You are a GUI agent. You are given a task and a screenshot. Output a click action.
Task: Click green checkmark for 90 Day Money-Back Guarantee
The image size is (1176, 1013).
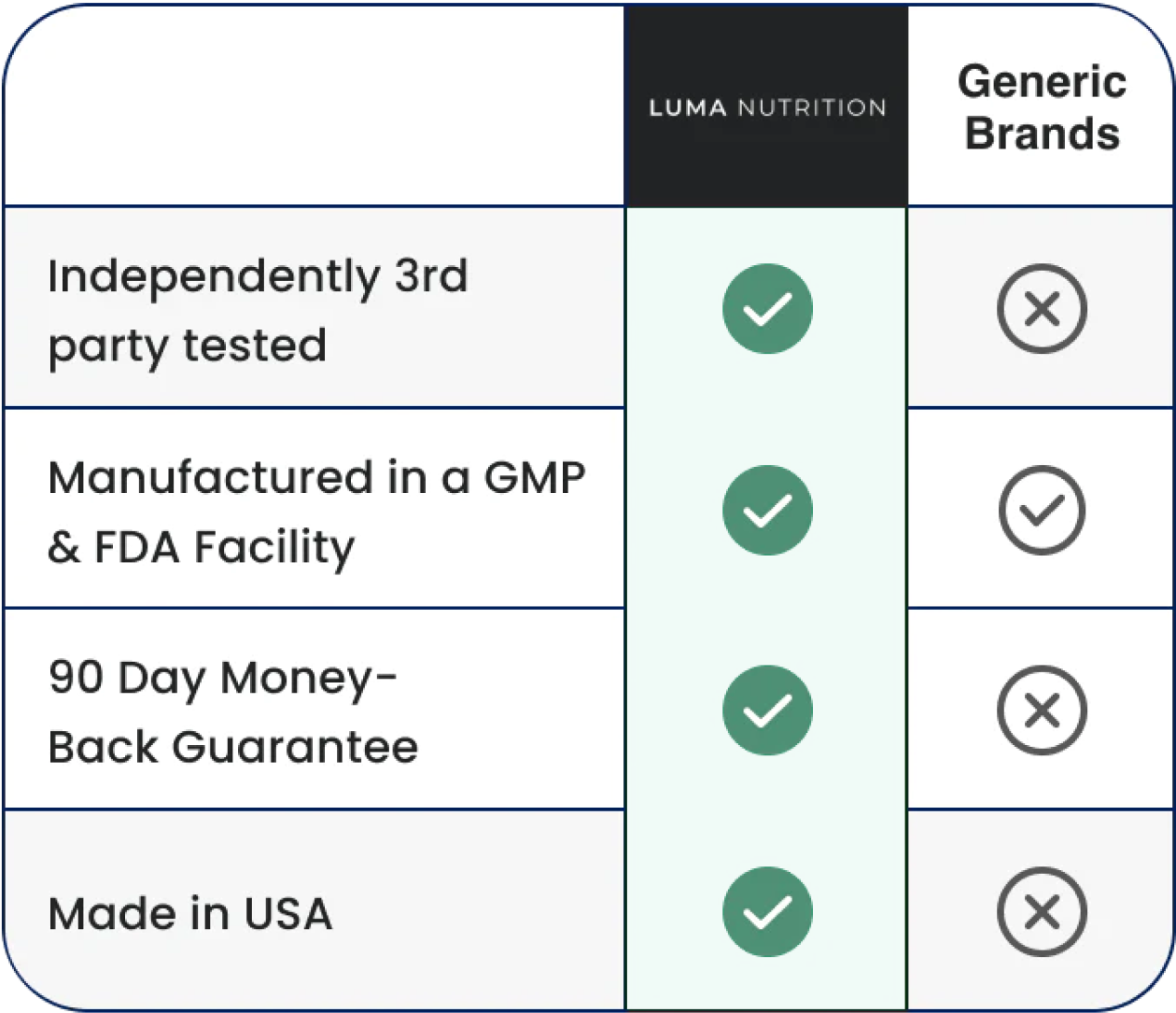point(767,711)
